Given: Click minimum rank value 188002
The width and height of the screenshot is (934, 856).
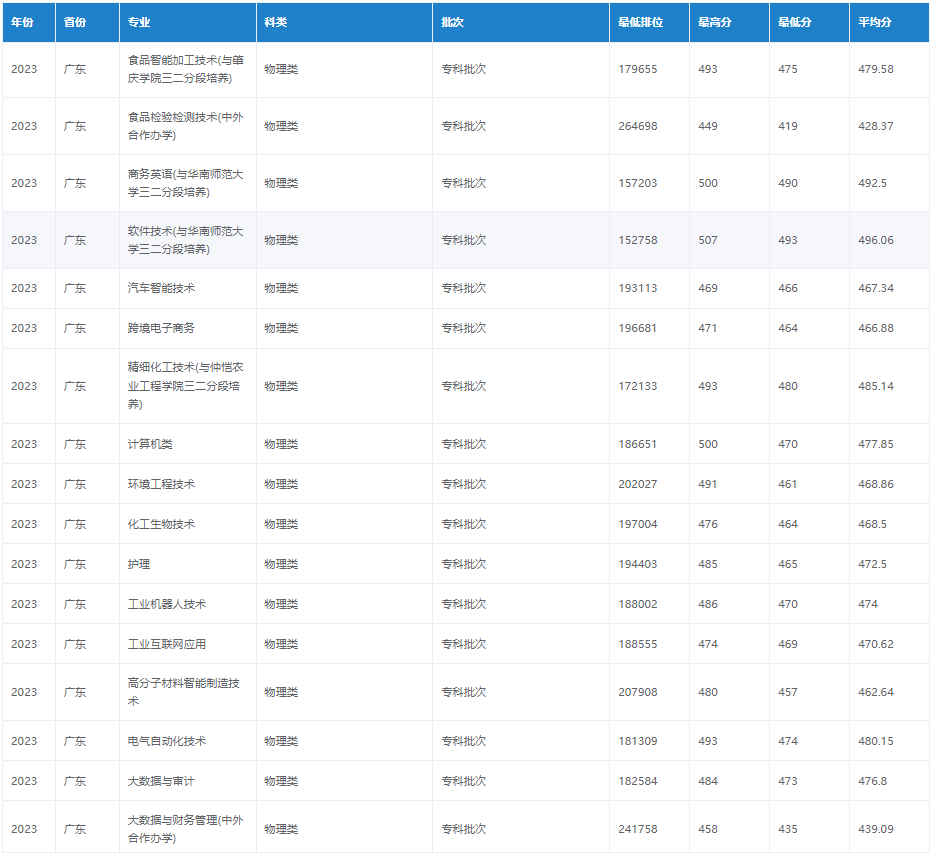Looking at the screenshot, I should point(637,604).
